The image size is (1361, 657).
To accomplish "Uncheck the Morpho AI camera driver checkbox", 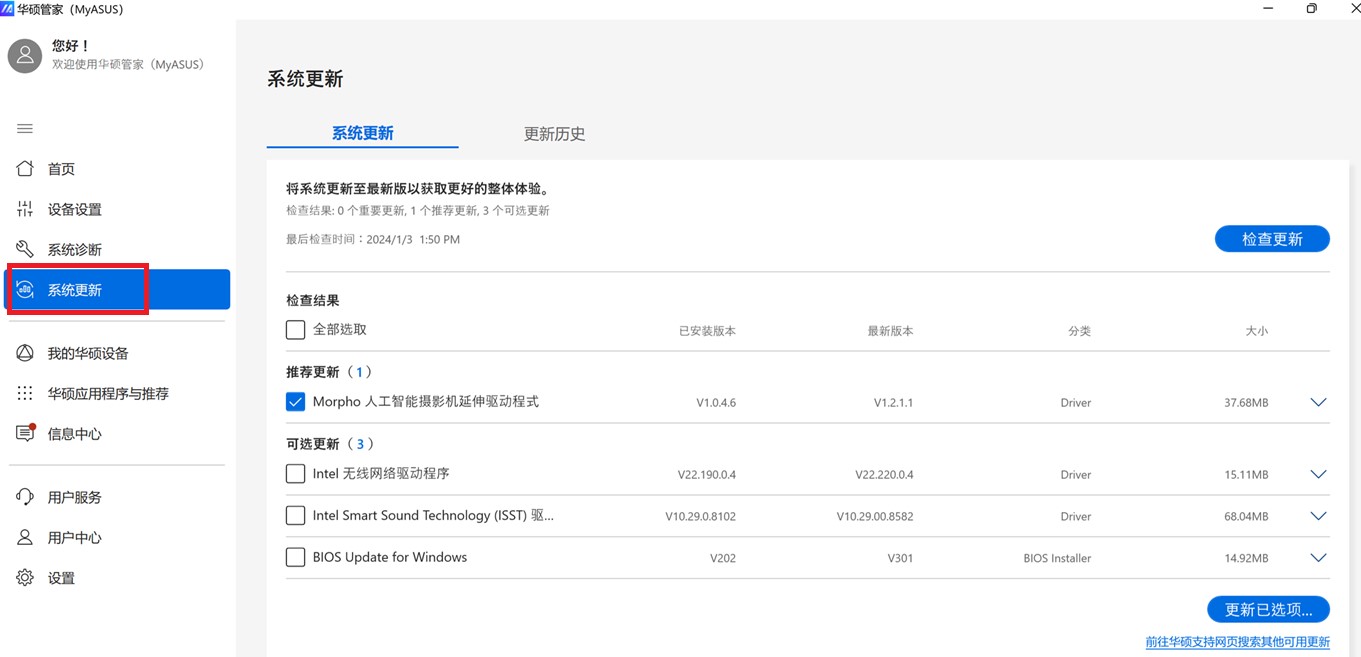I will point(295,402).
